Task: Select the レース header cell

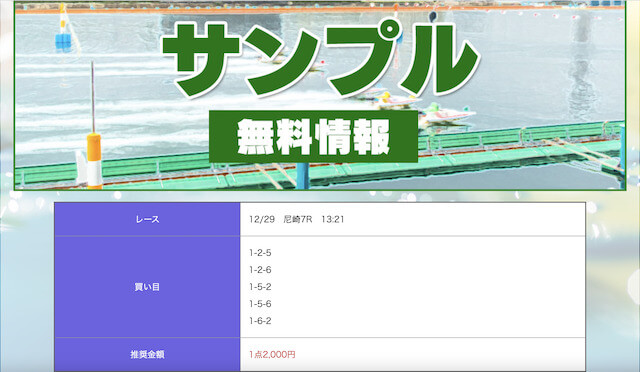Action: (147, 219)
